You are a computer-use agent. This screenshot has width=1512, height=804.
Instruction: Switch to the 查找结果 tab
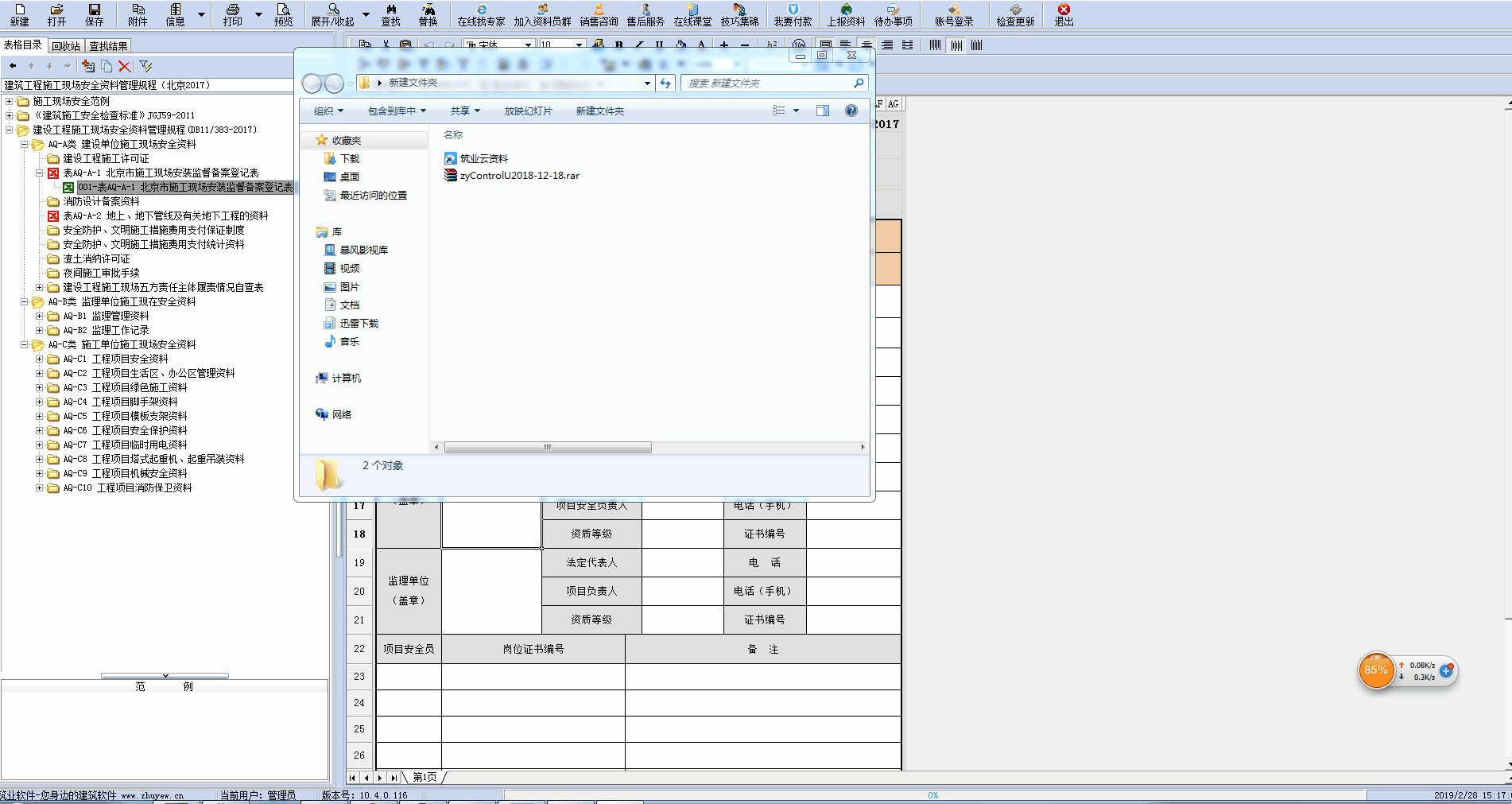tap(108, 46)
